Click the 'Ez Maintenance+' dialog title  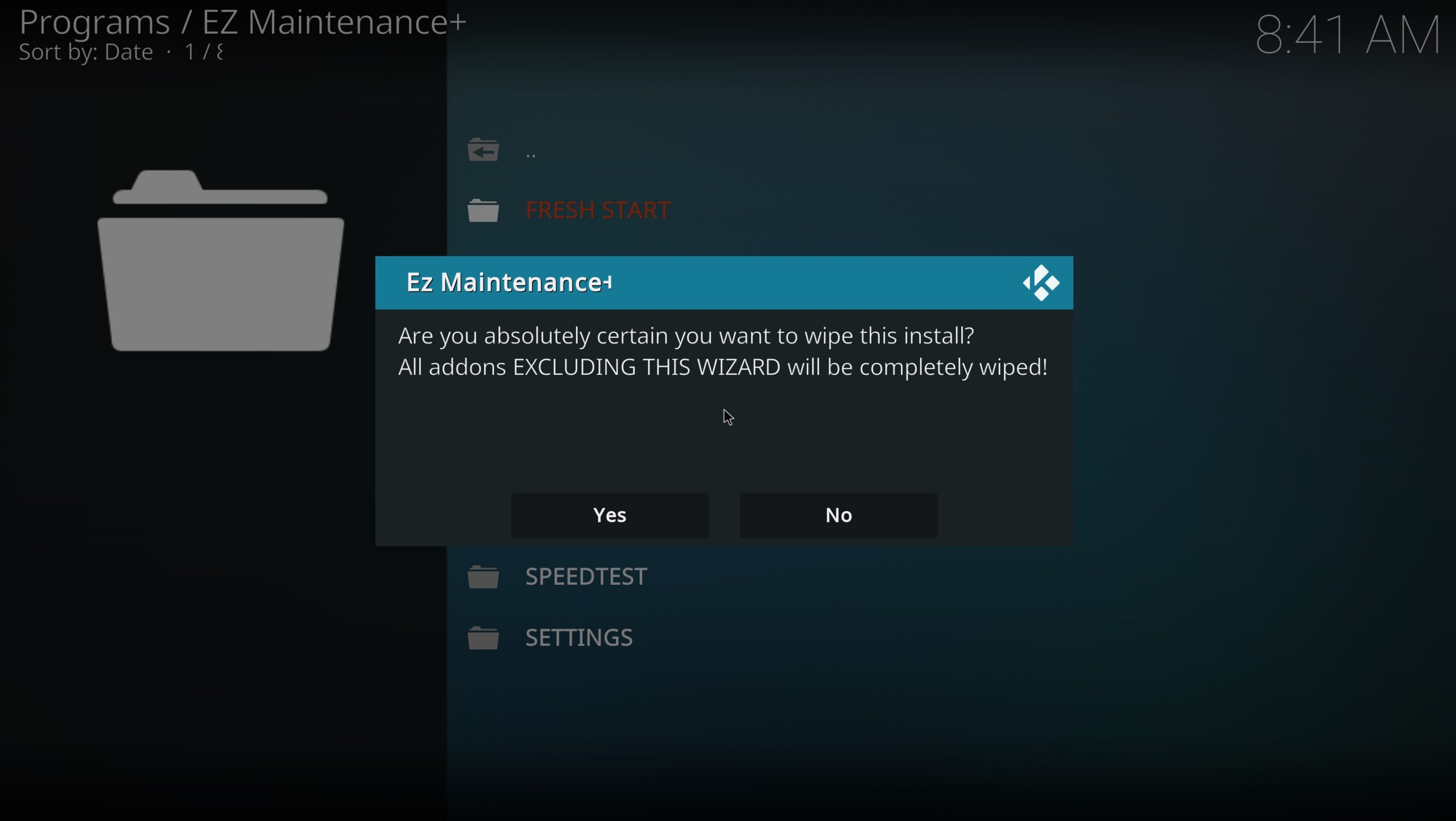[509, 282]
